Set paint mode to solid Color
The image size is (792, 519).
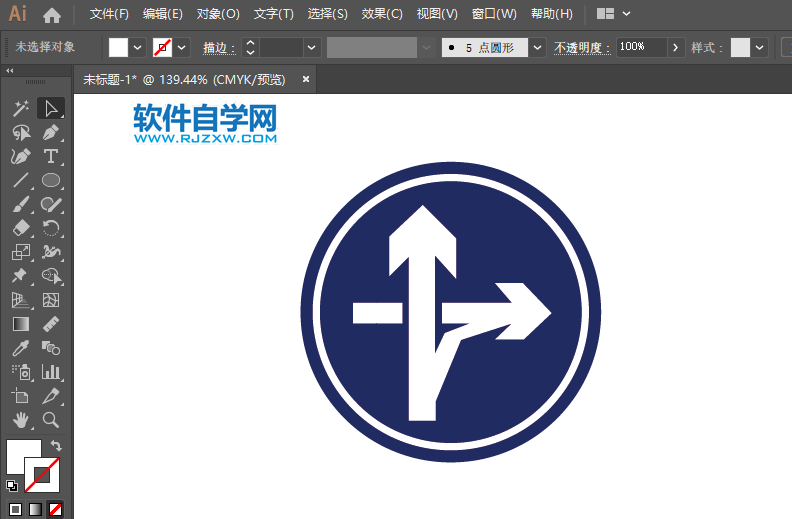point(16,509)
